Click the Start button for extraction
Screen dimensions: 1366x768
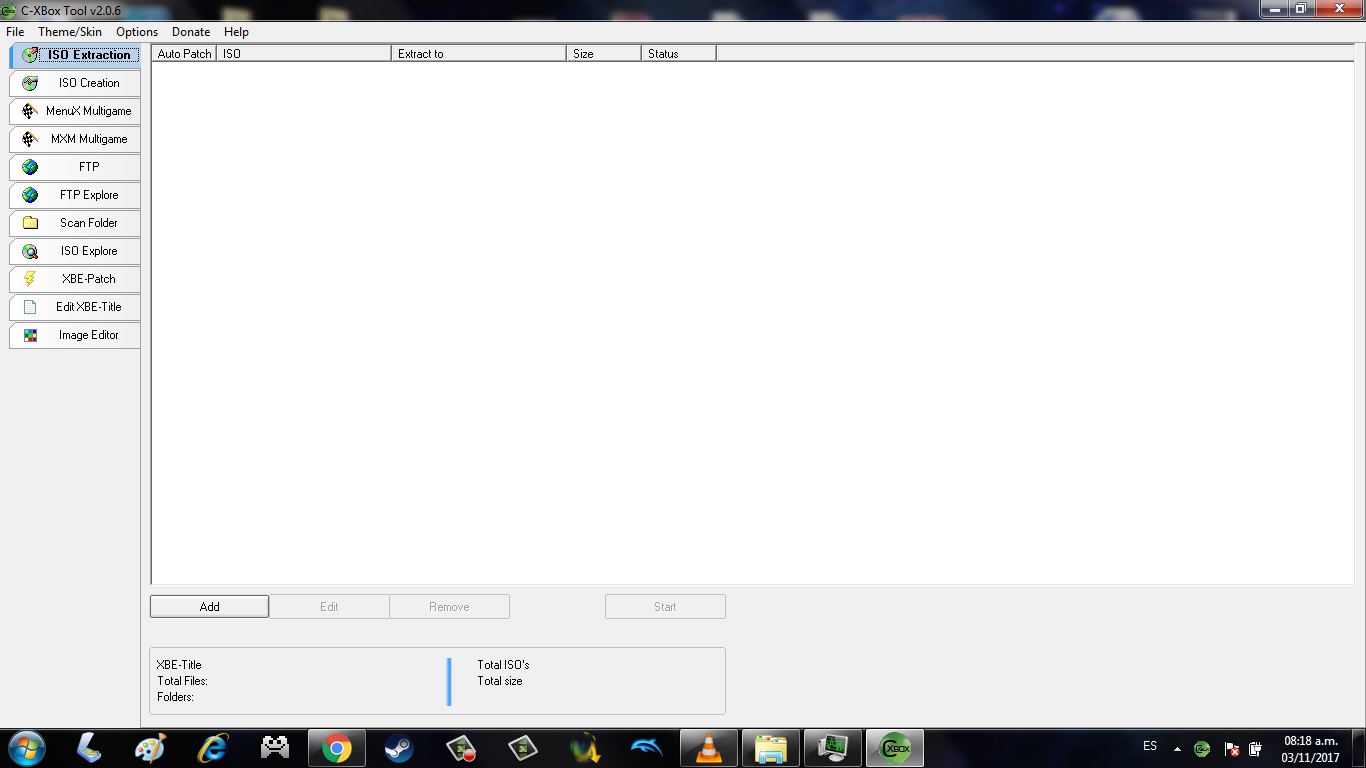pos(665,607)
